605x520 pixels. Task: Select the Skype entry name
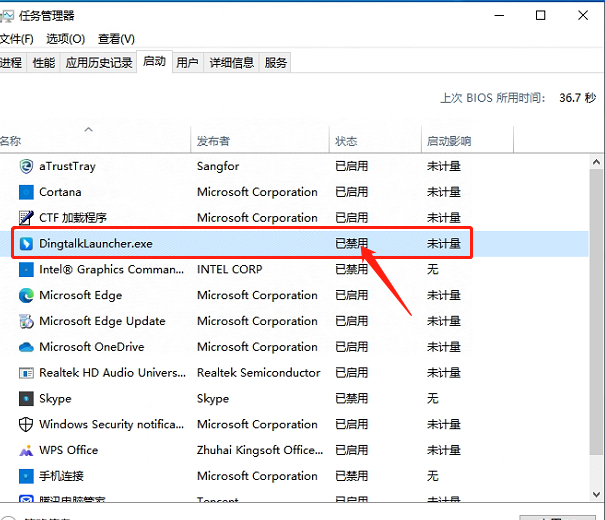click(x=55, y=399)
